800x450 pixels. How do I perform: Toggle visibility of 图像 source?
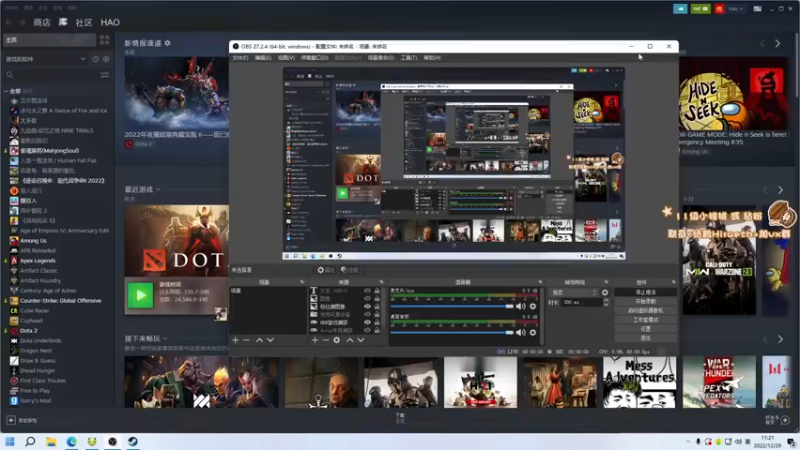tap(367, 298)
